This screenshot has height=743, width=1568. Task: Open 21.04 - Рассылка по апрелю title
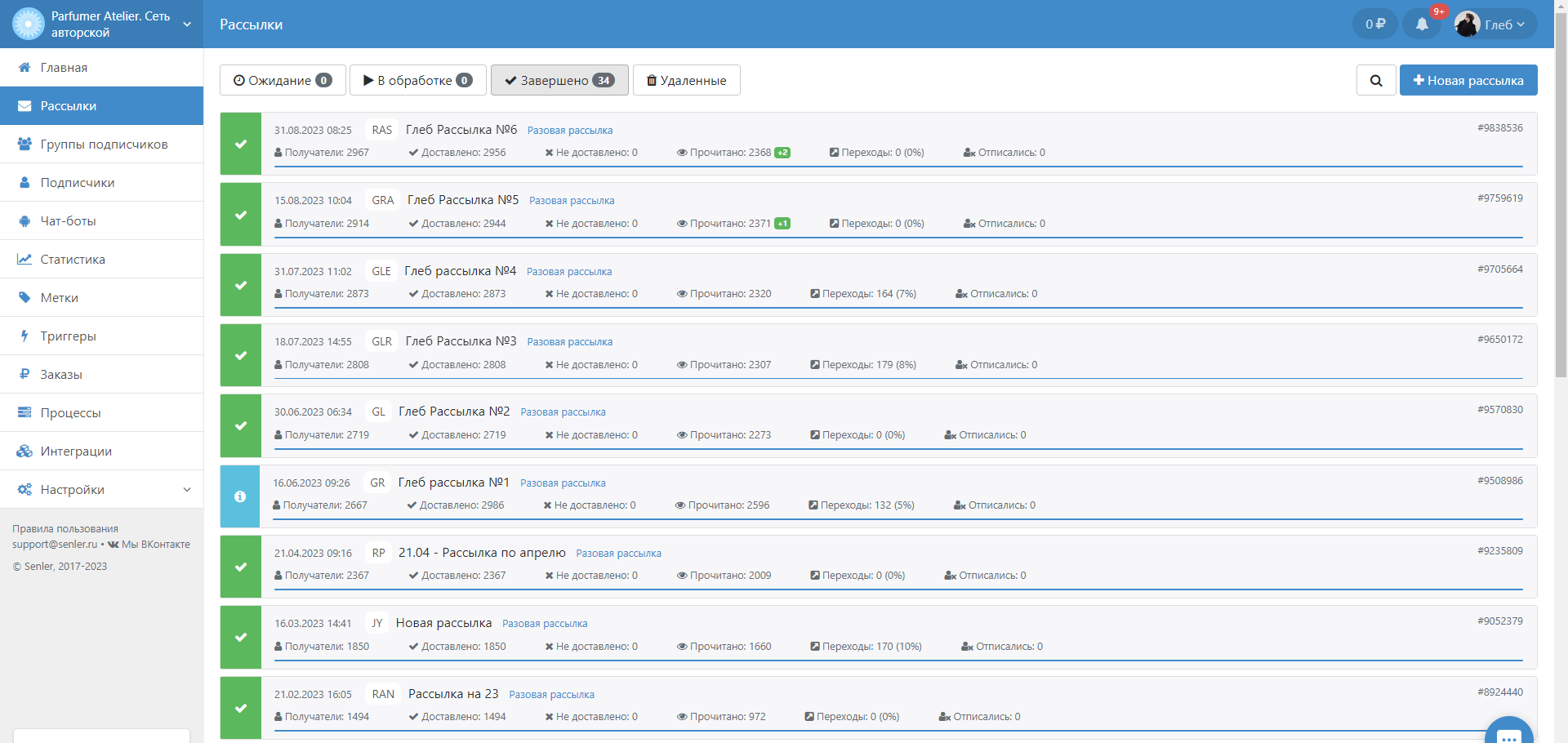point(482,553)
